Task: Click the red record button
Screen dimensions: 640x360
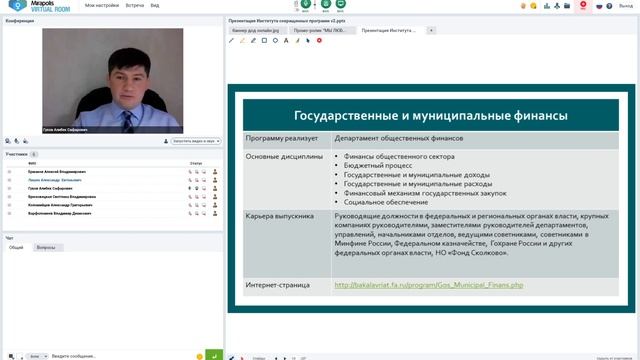Action: pyautogui.click(x=583, y=5)
